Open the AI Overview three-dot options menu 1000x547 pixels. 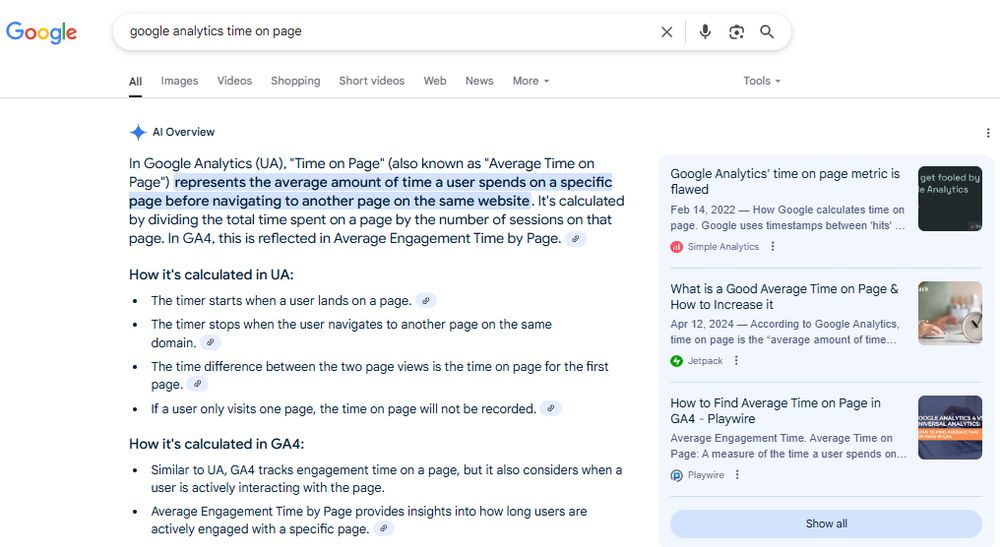pos(988,133)
